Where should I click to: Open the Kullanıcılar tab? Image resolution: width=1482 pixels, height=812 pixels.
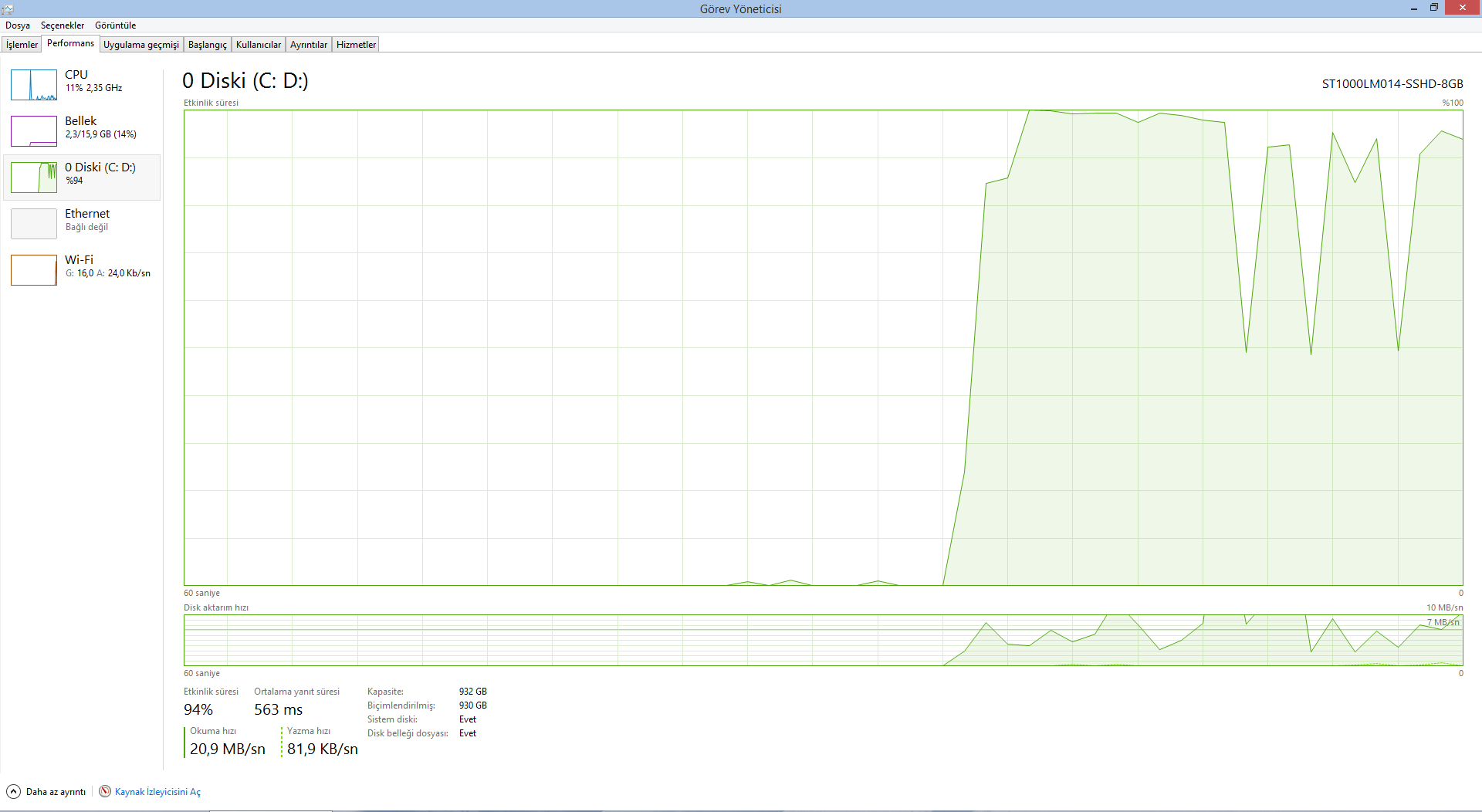point(259,45)
